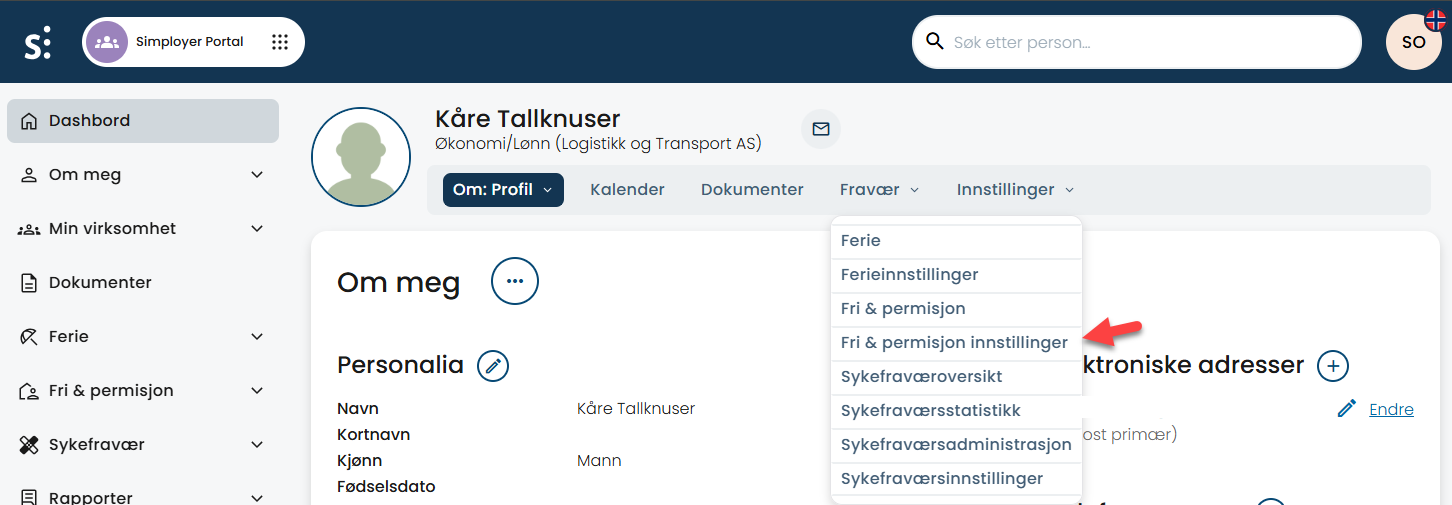Image resolution: width=1452 pixels, height=505 pixels.
Task: Click the envelope email icon beside name
Action: point(821,129)
